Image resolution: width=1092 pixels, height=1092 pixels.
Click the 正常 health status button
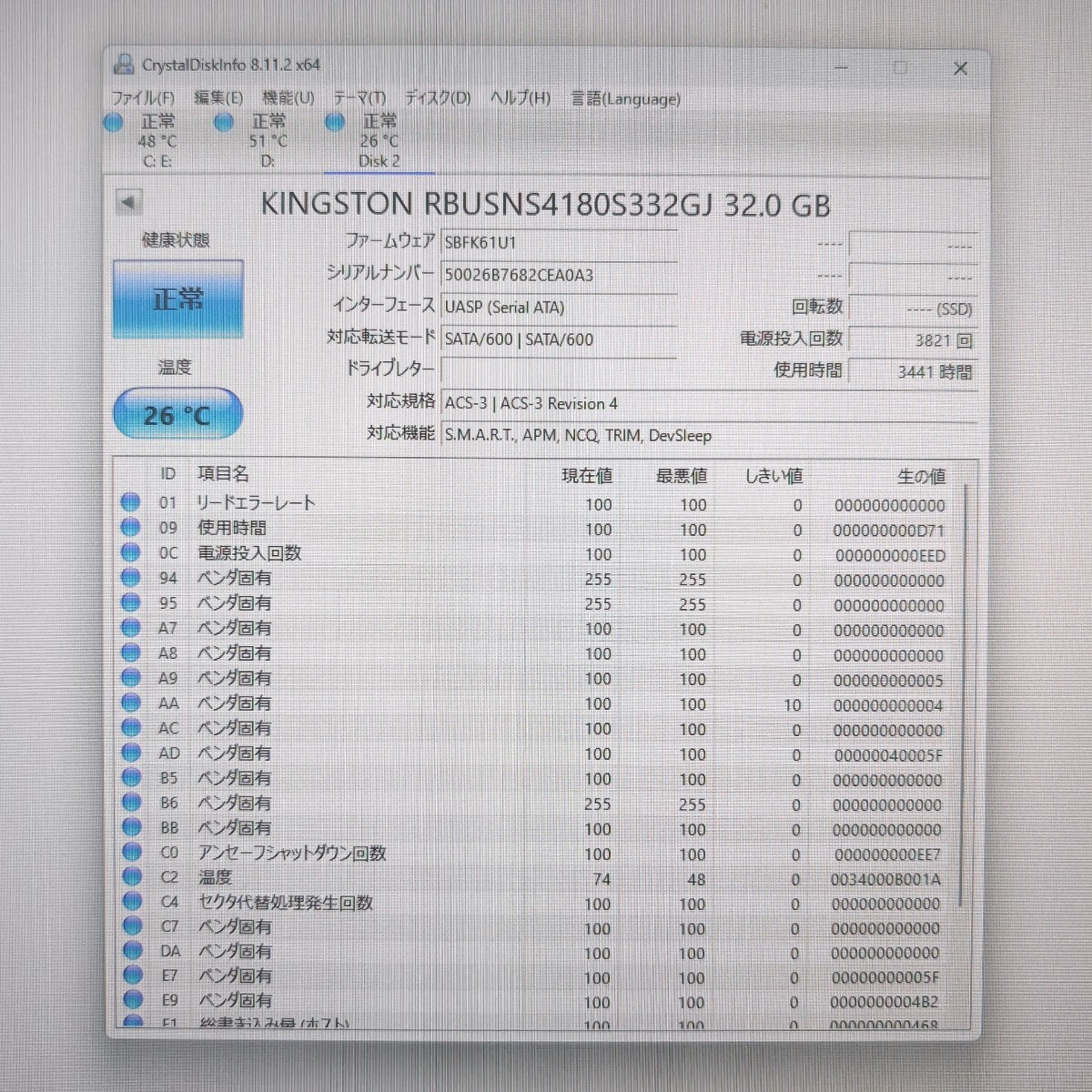(178, 299)
